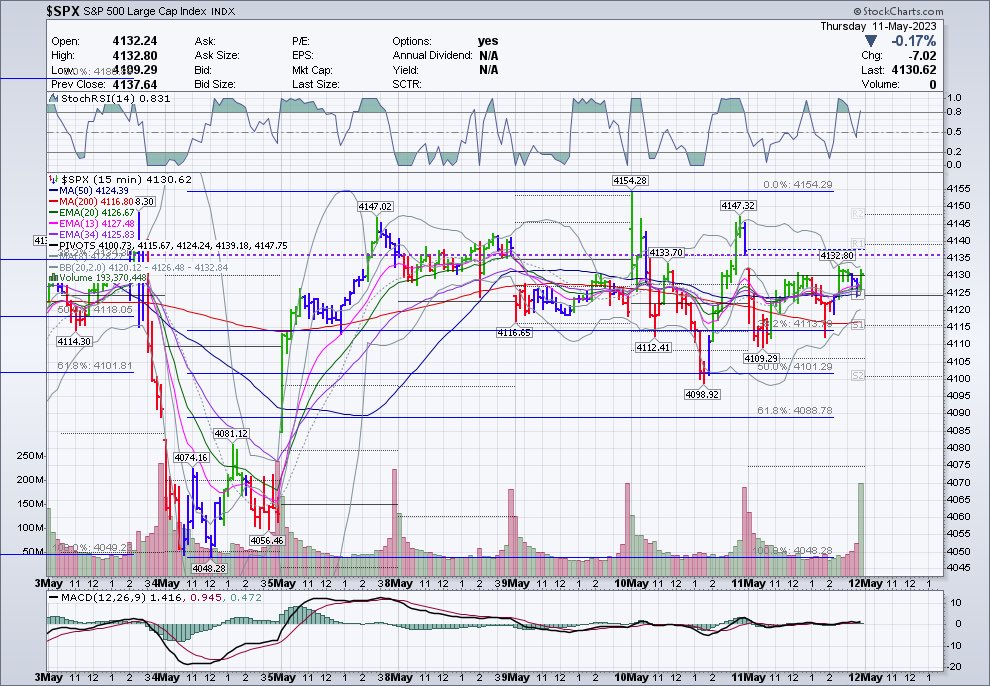This screenshot has width=990, height=686.
Task: Click the 4116.65 low price label
Action: coord(514,333)
